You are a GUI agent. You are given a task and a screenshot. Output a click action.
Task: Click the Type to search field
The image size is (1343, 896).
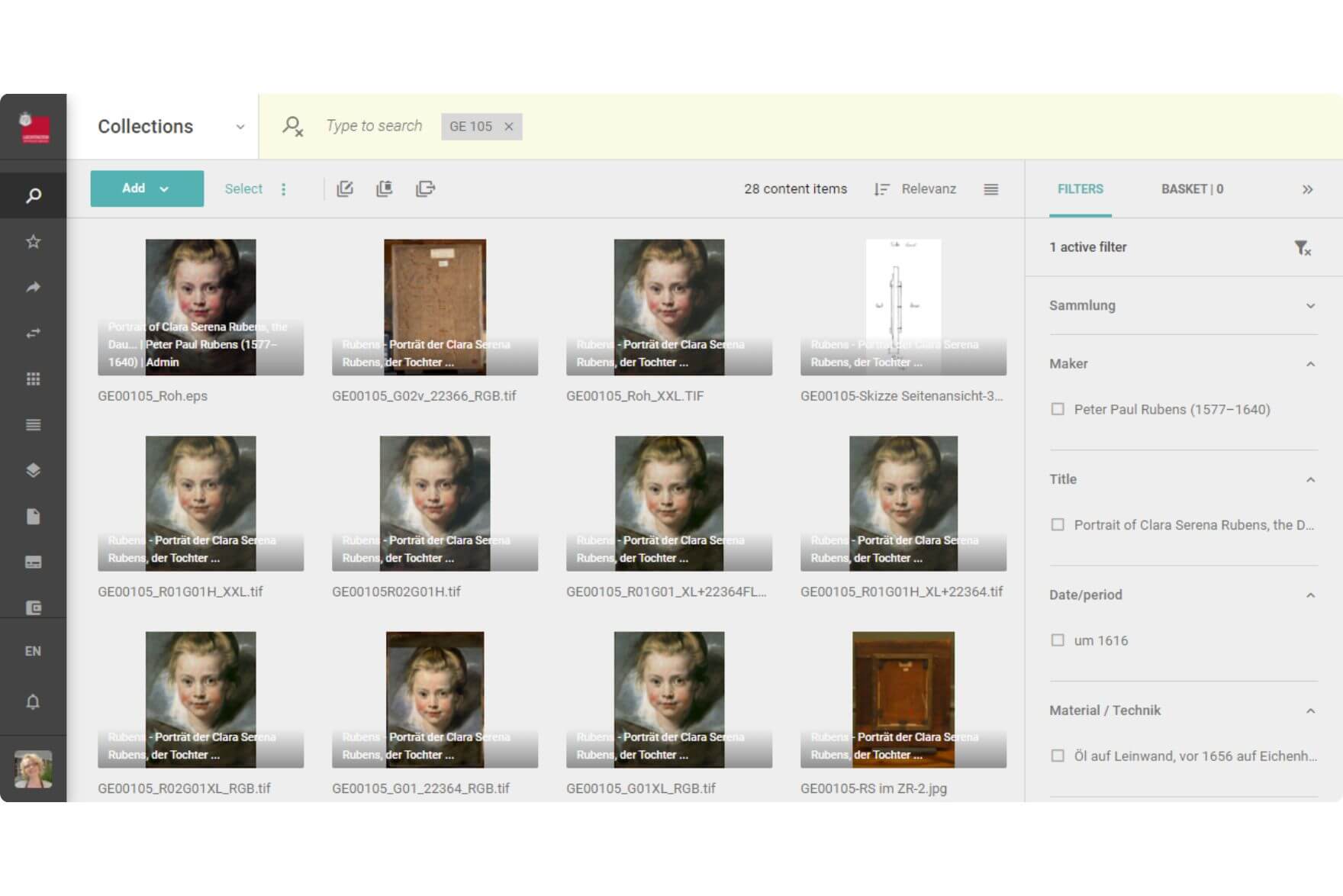tap(374, 126)
